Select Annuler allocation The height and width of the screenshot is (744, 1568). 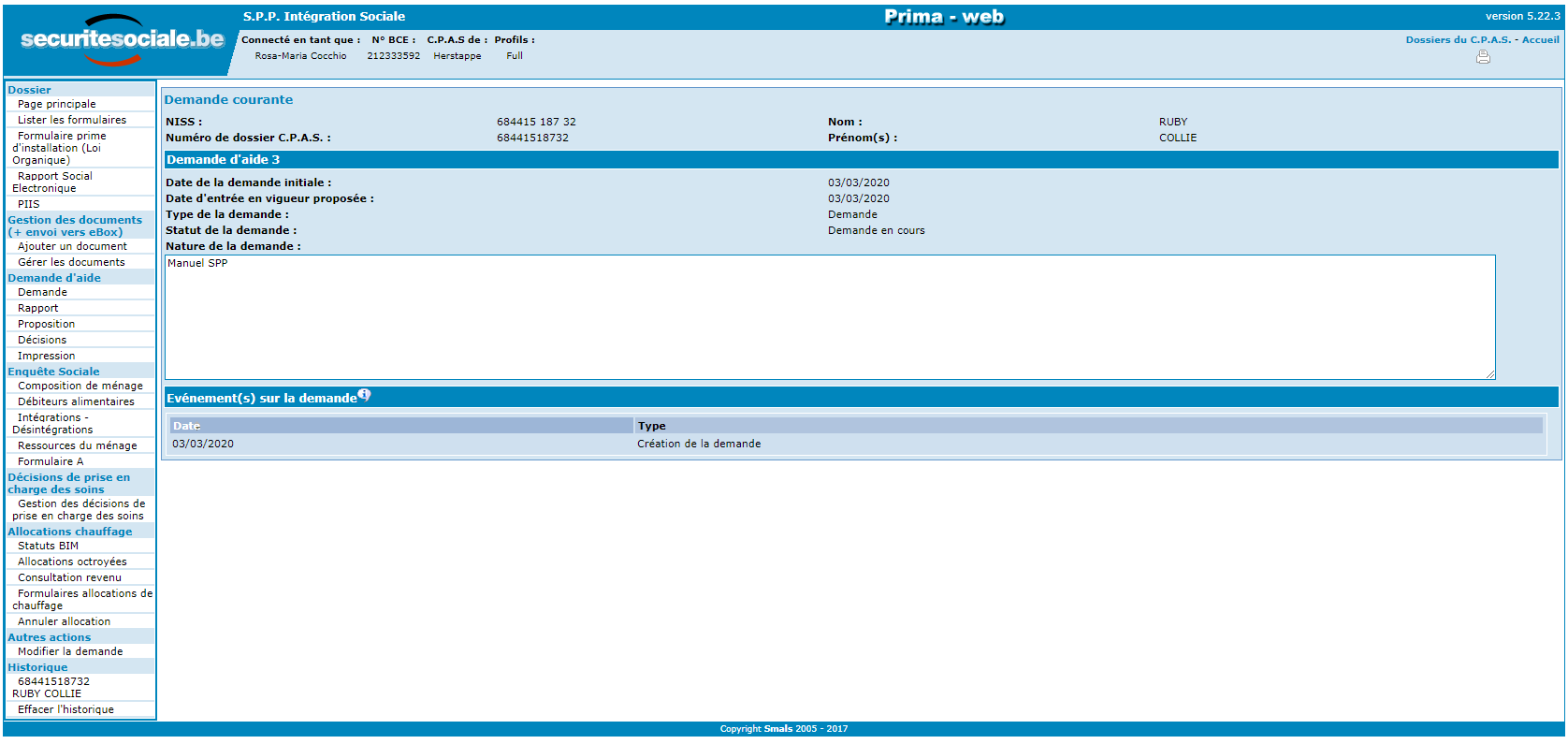[64, 621]
